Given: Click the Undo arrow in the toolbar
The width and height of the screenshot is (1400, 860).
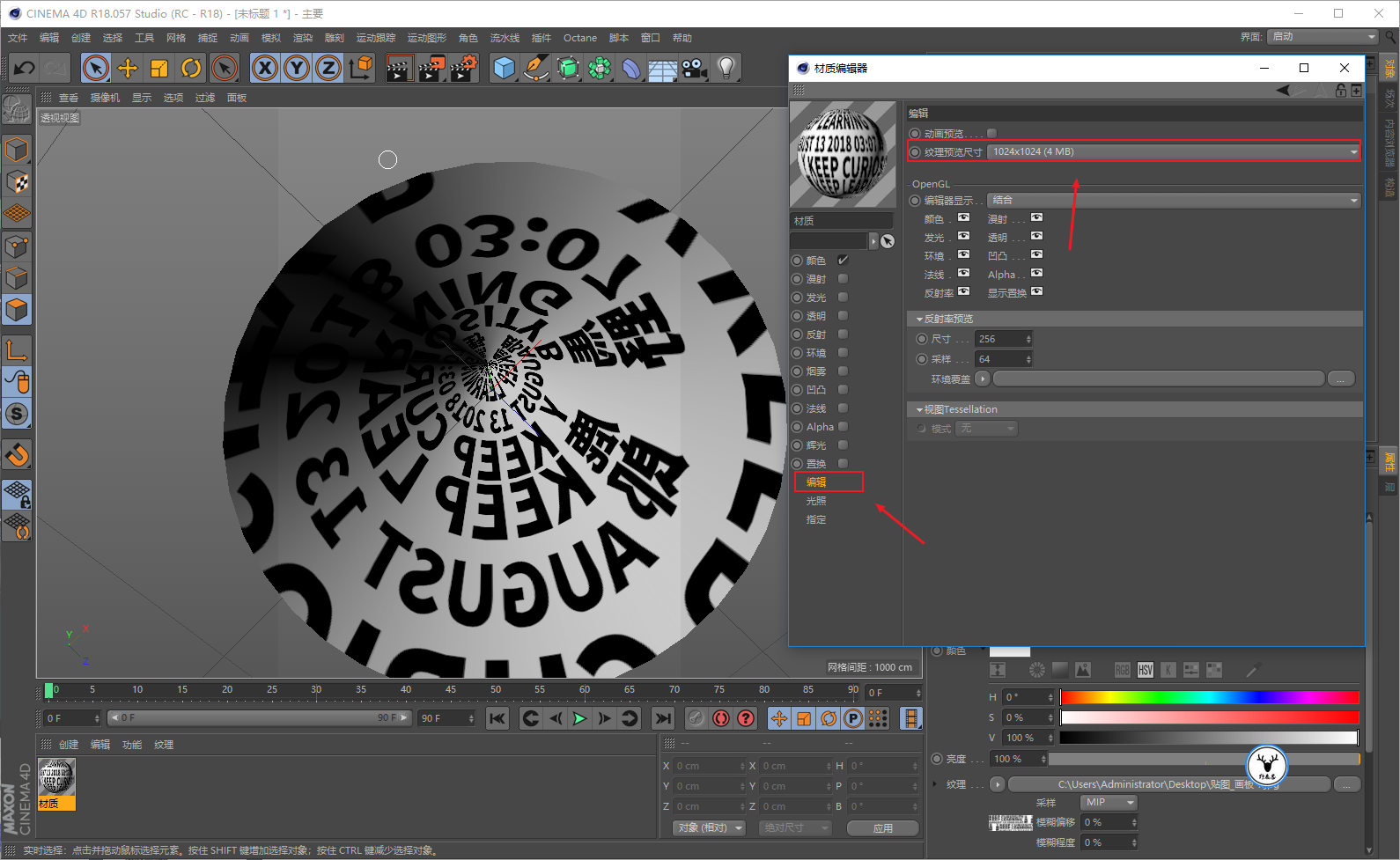Looking at the screenshot, I should tap(25, 68).
